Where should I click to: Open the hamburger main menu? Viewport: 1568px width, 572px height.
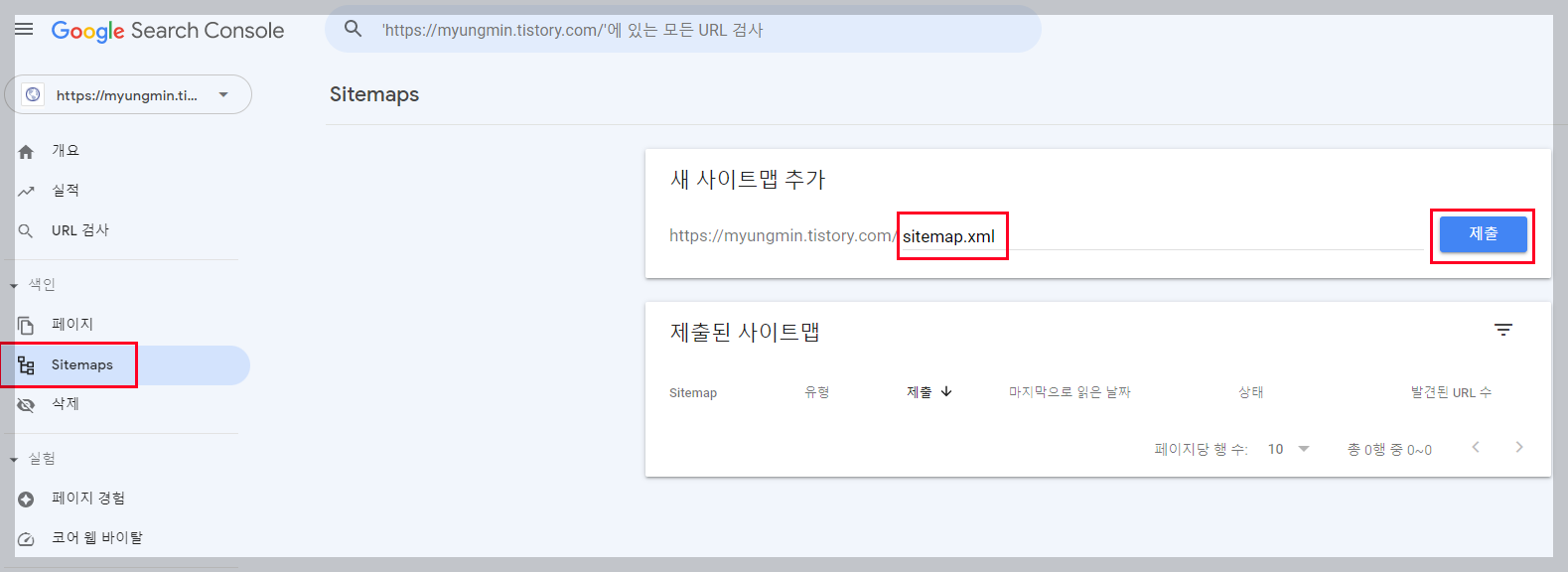point(24,30)
